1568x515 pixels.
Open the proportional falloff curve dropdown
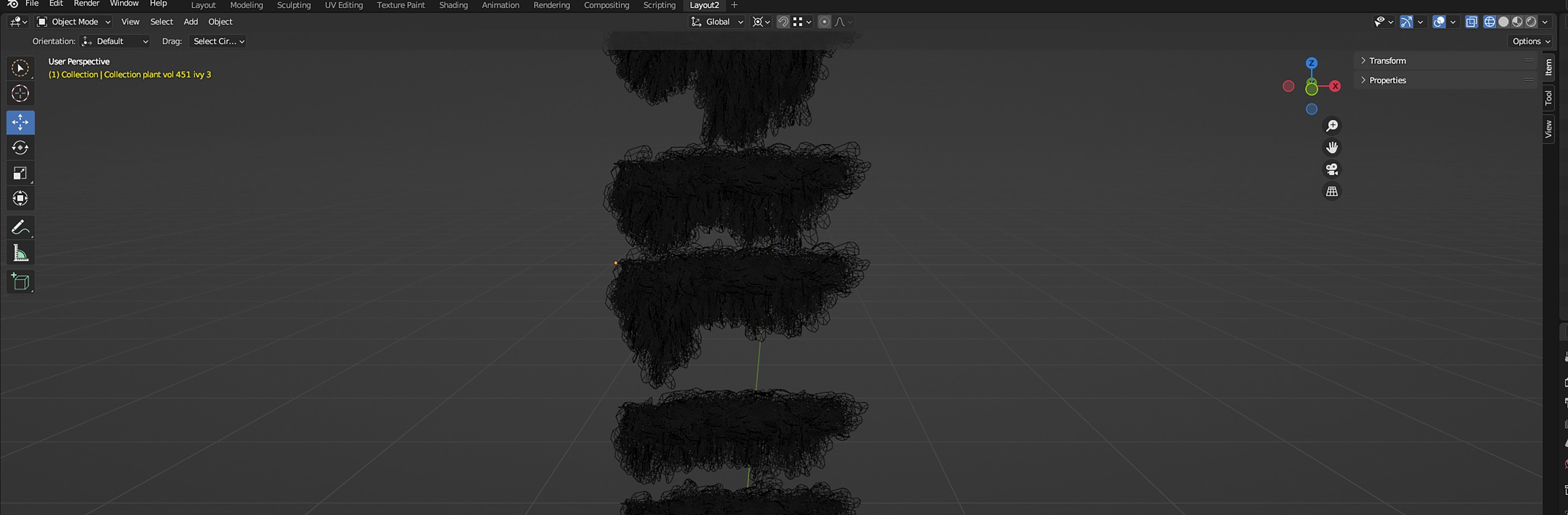click(843, 22)
